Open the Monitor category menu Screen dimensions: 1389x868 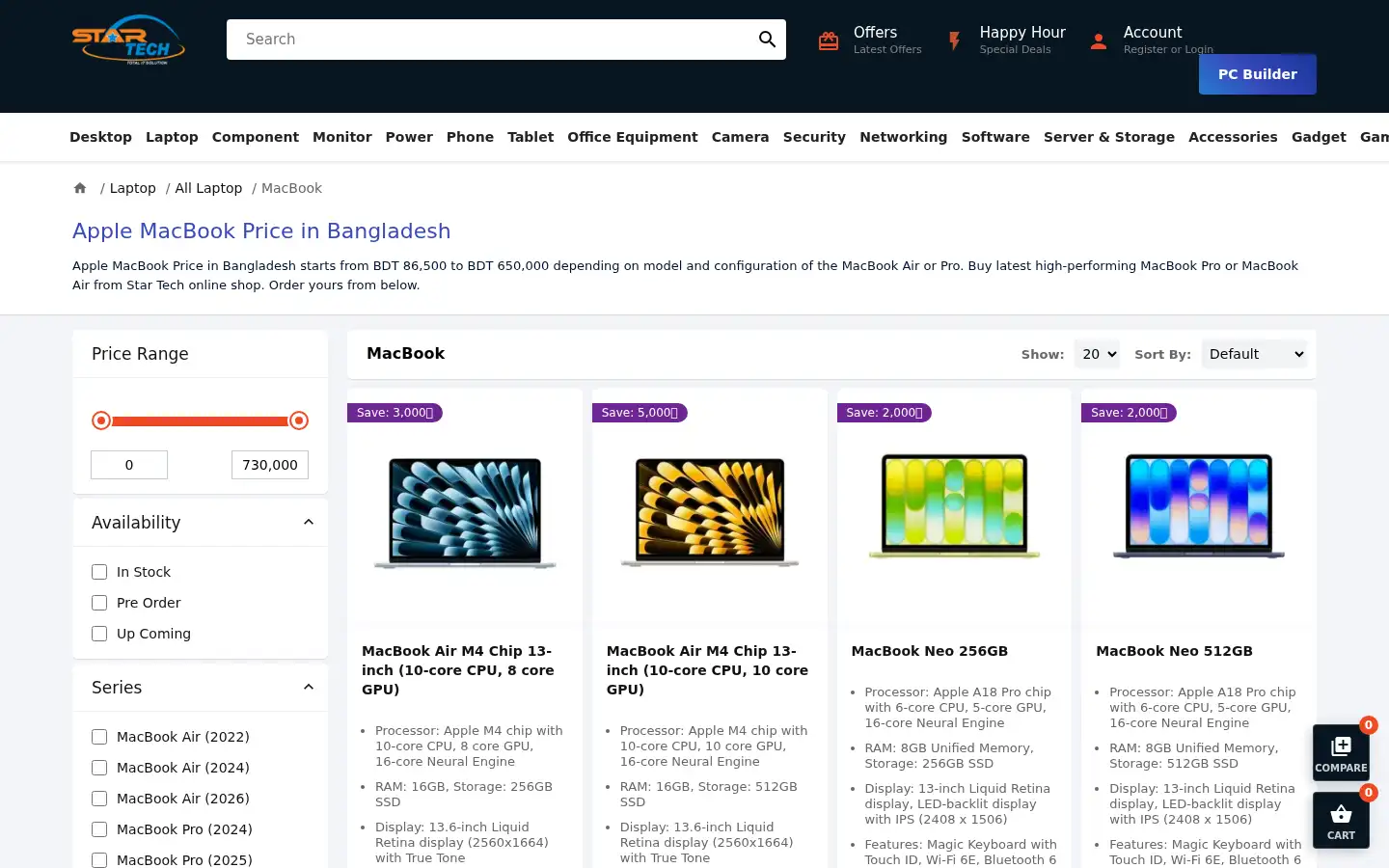pyautogui.click(x=342, y=137)
